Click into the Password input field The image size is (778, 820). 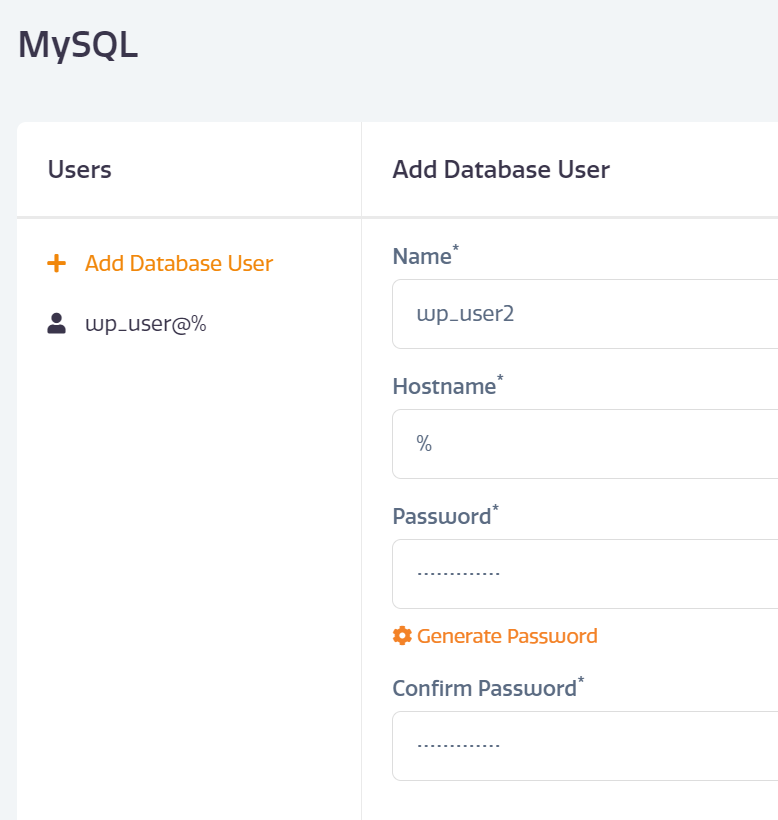[585, 574]
